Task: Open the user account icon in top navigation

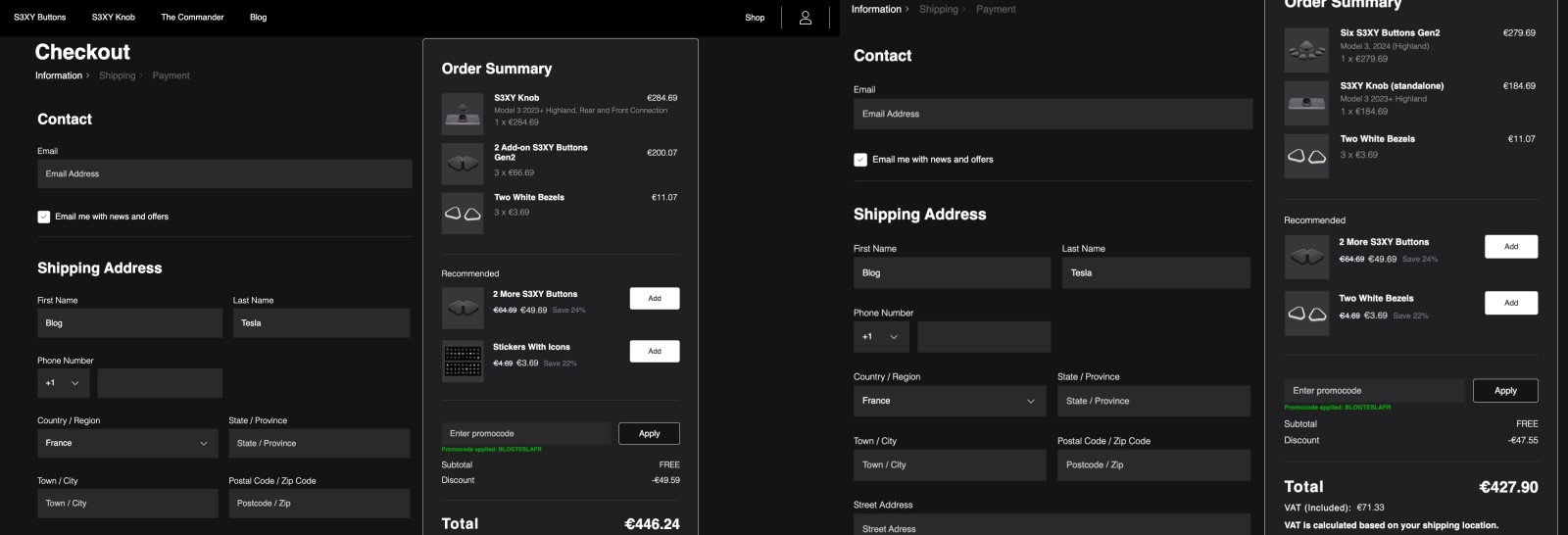Action: (806, 18)
